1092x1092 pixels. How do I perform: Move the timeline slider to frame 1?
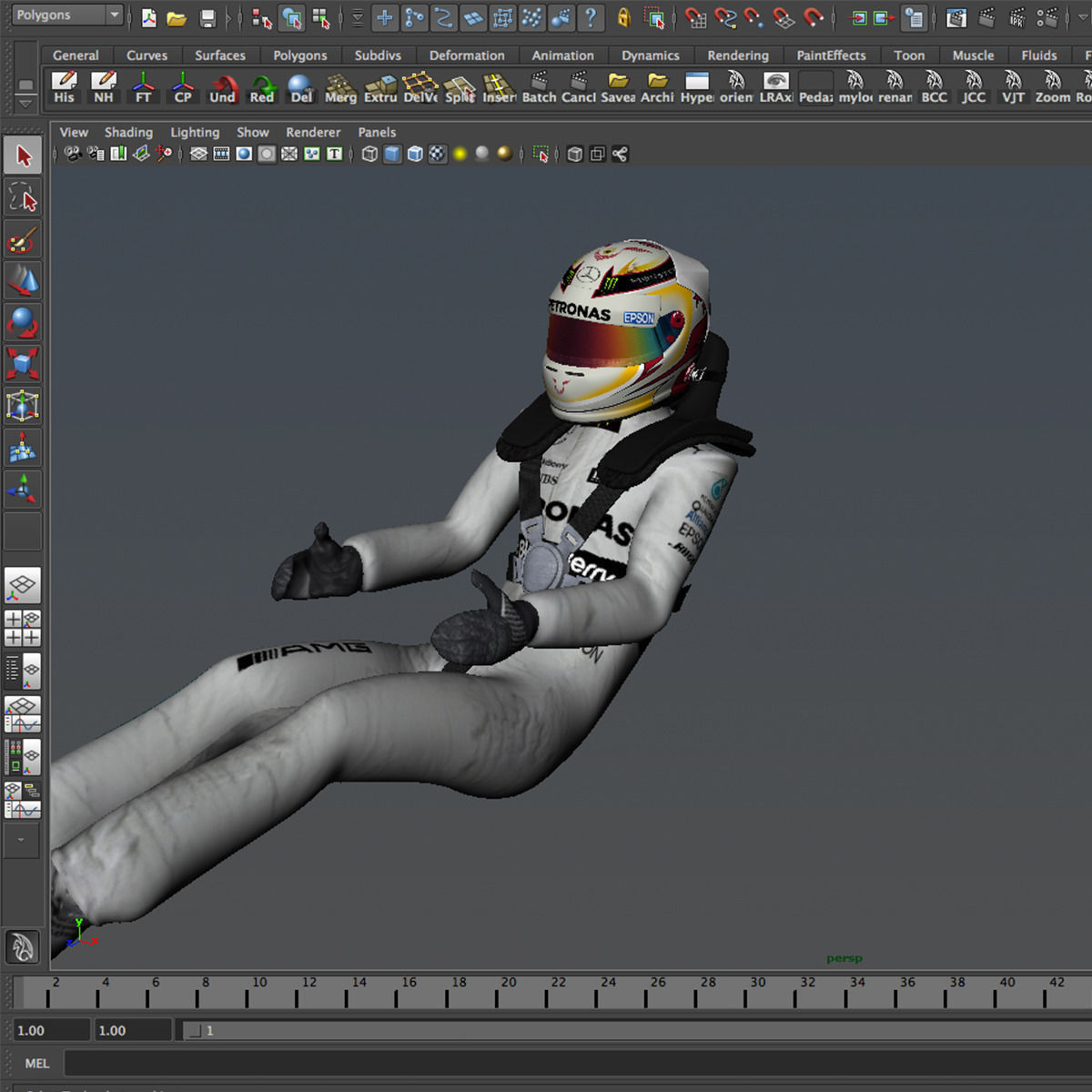[x=32, y=992]
